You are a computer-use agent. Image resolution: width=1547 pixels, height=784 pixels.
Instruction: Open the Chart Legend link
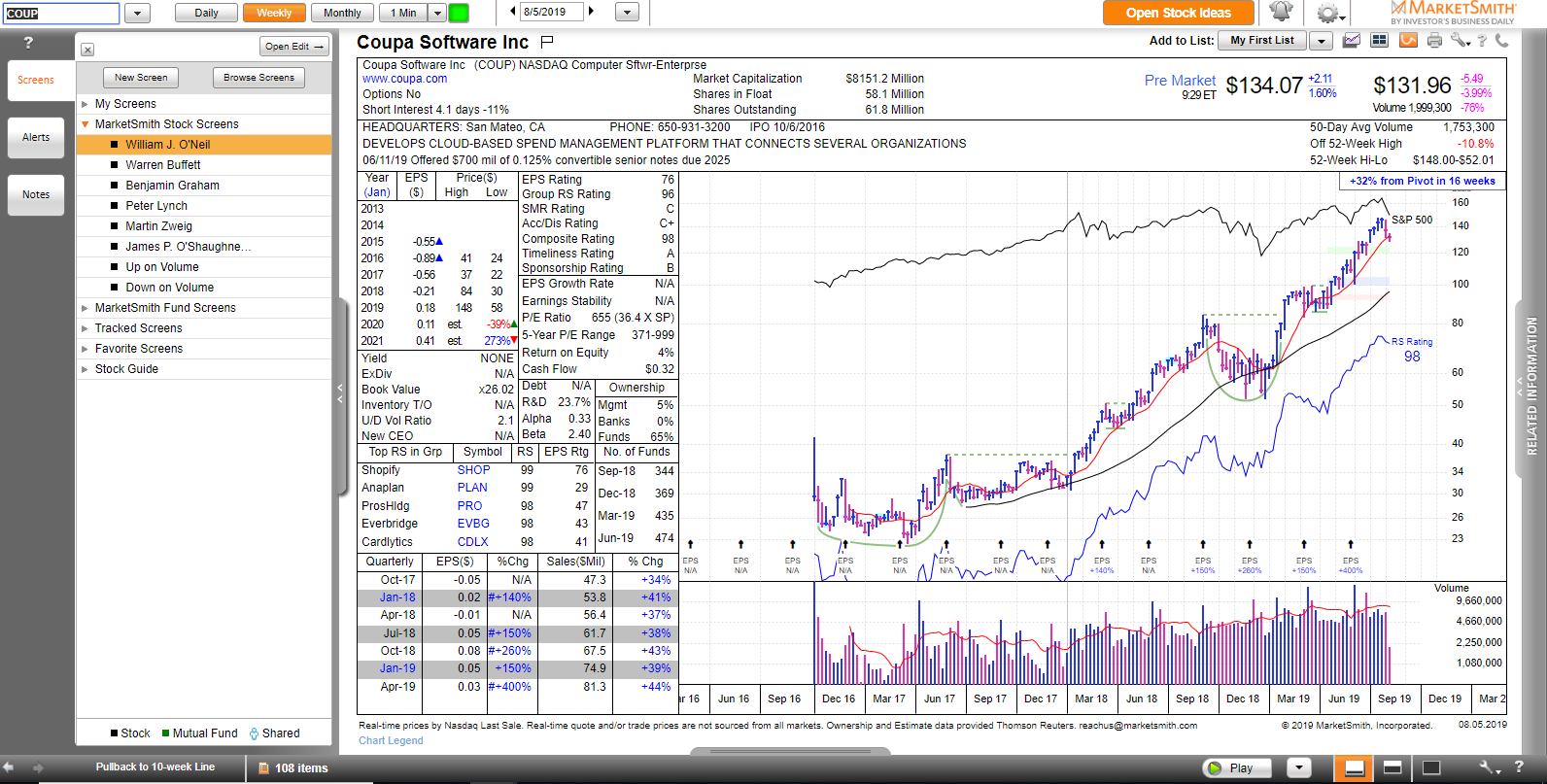(391, 740)
